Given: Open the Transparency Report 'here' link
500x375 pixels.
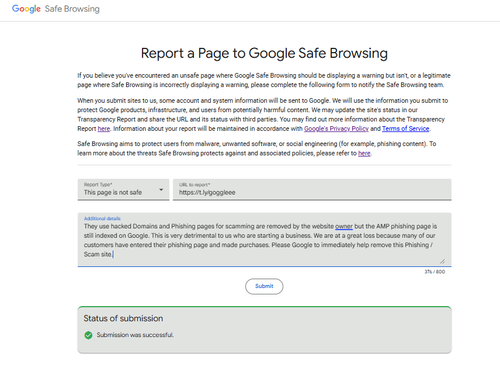Looking at the screenshot, I should pyautogui.click(x=104, y=129).
